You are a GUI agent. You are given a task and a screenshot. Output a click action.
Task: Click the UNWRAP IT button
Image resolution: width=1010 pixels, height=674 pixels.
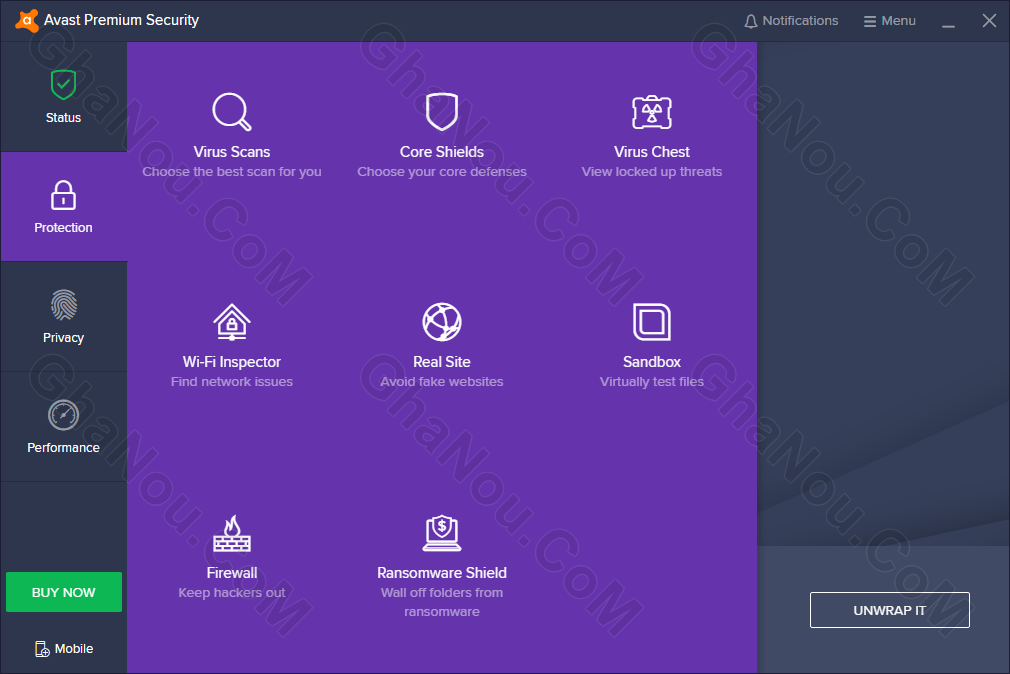coord(890,610)
